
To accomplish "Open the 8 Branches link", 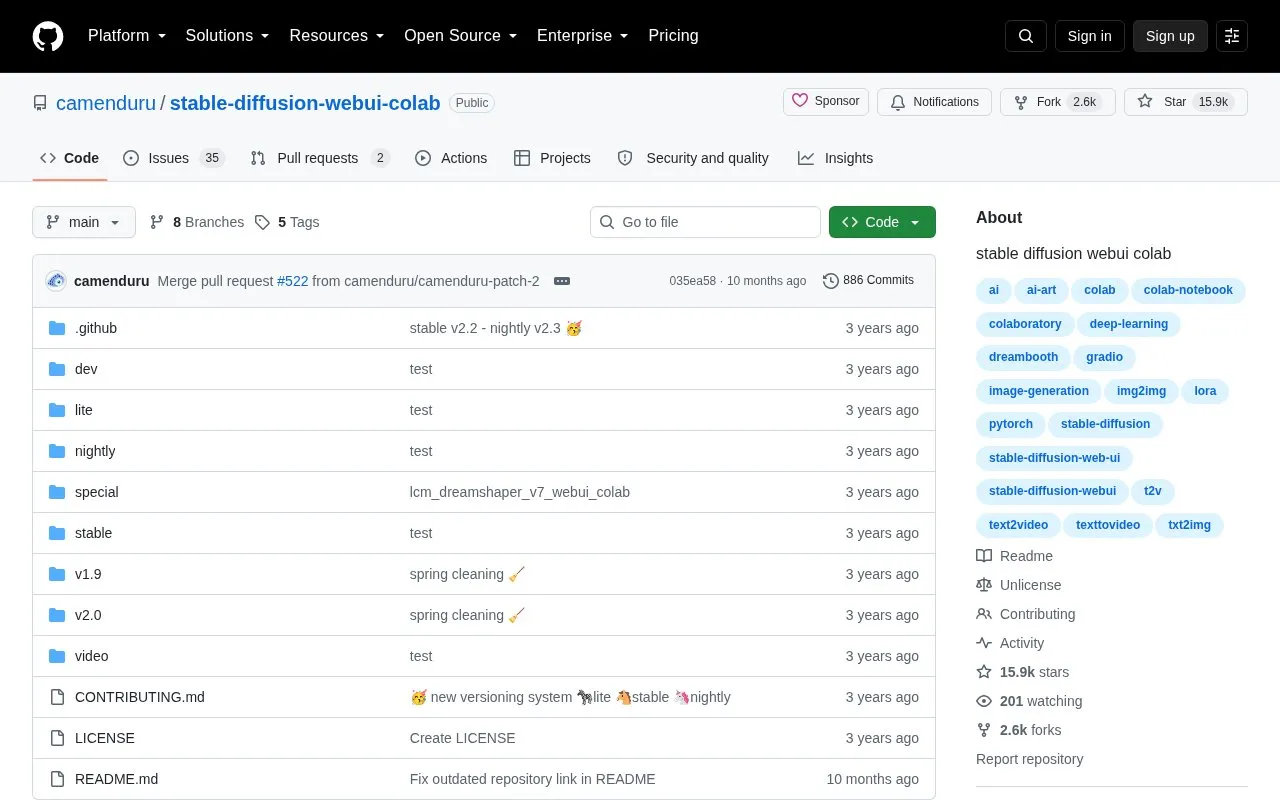I will point(196,222).
